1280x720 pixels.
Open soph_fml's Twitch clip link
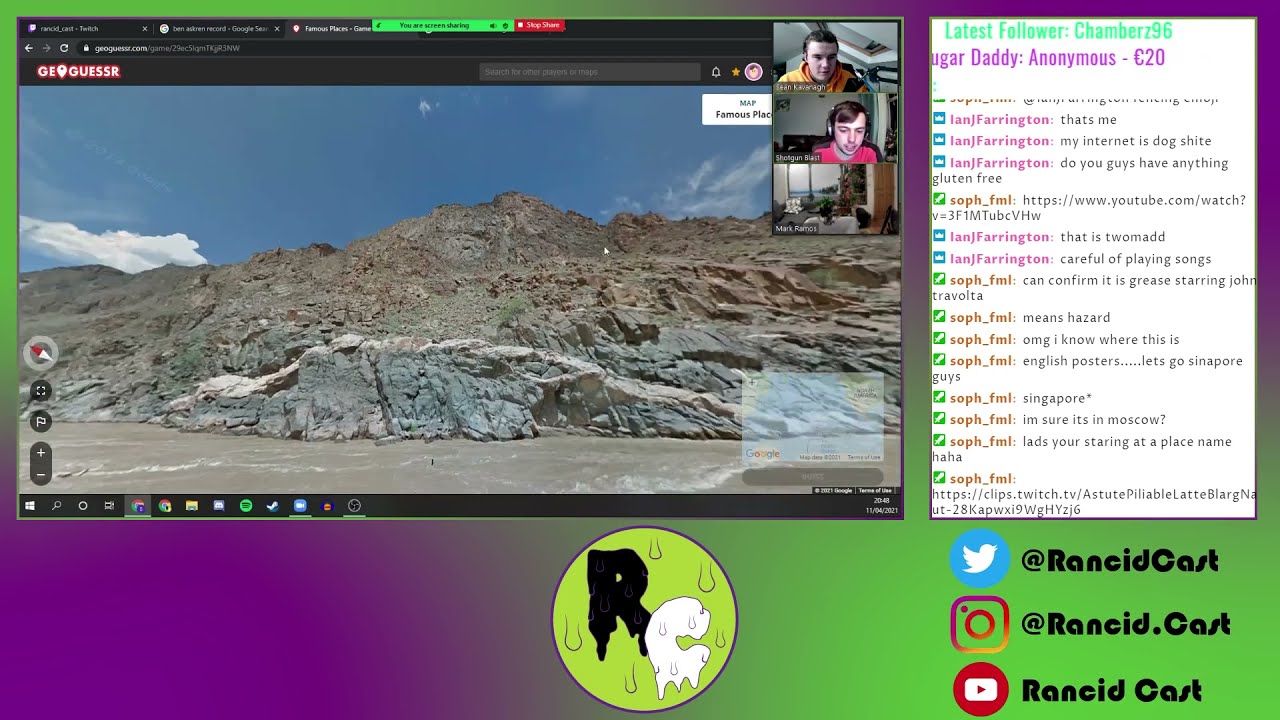1094,502
